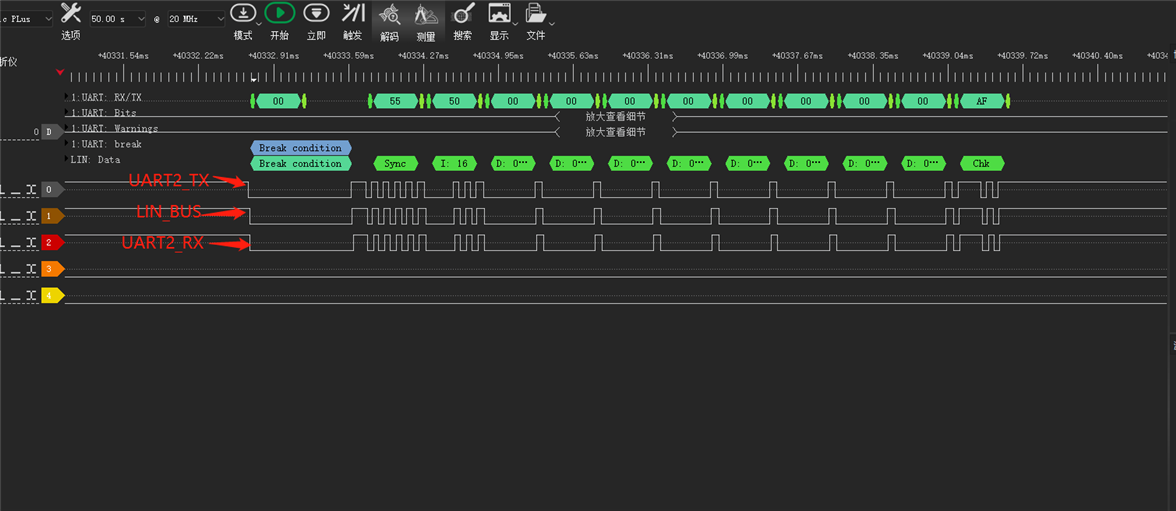Viewport: 1176px width, 511px height.
Task: Click the red cursor marker on ruler
Action: click(60, 72)
